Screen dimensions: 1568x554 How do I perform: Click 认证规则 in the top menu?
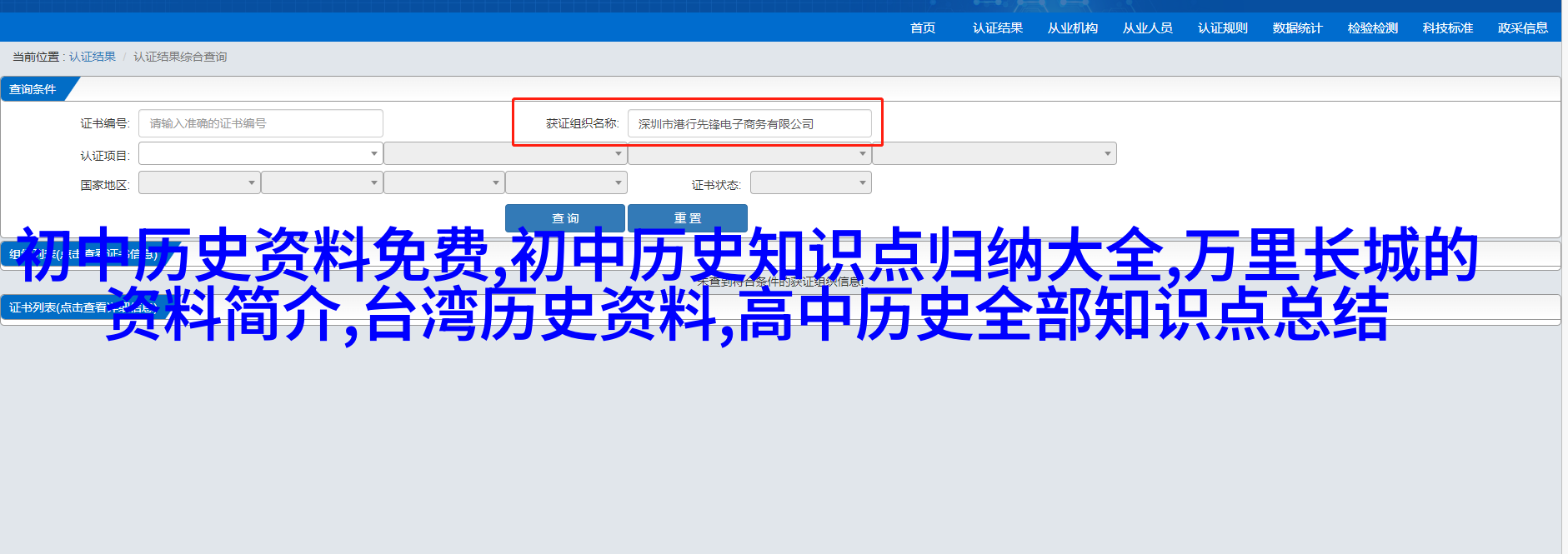point(1222,28)
